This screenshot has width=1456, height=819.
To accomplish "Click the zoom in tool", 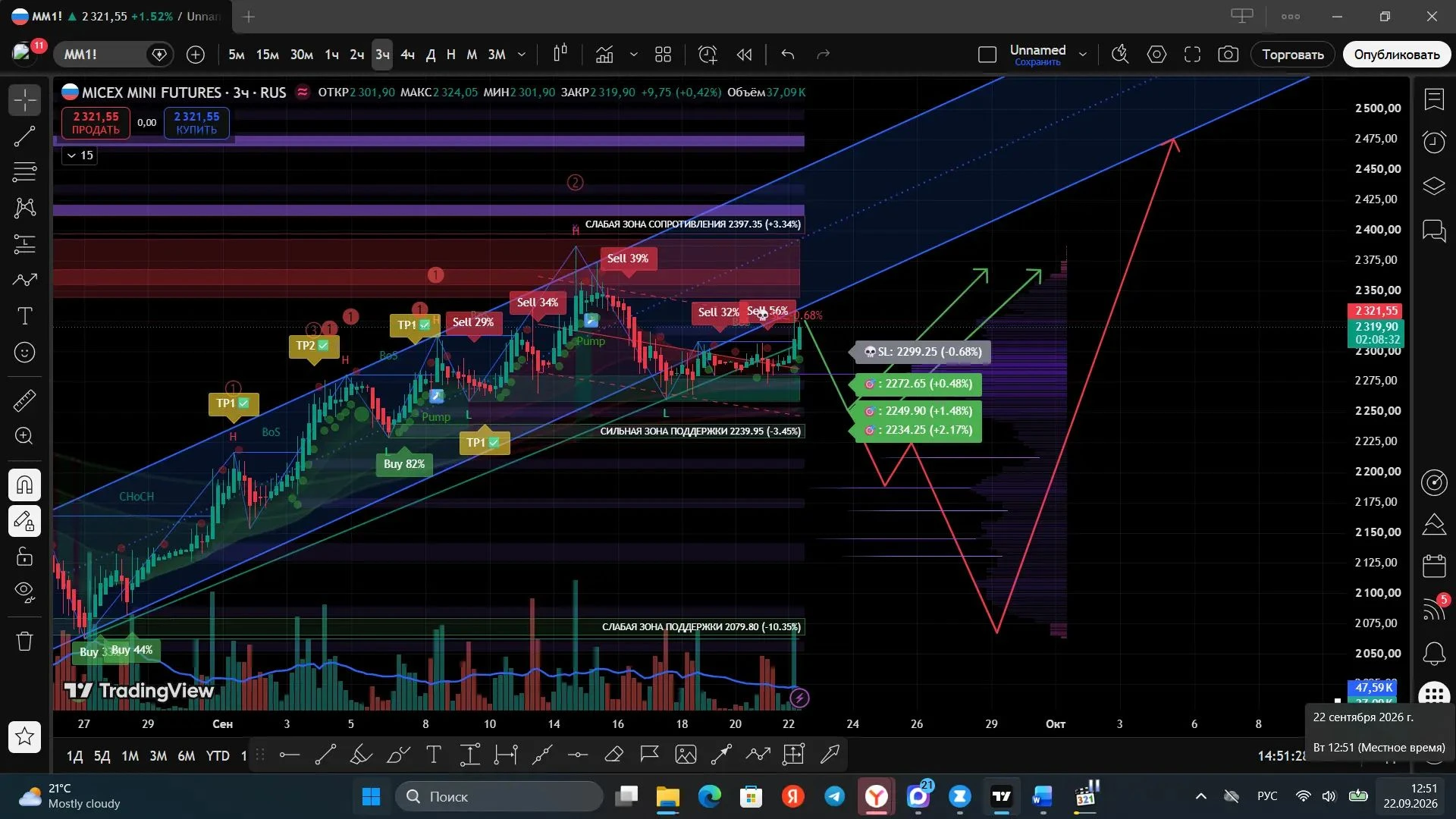I will tap(24, 436).
